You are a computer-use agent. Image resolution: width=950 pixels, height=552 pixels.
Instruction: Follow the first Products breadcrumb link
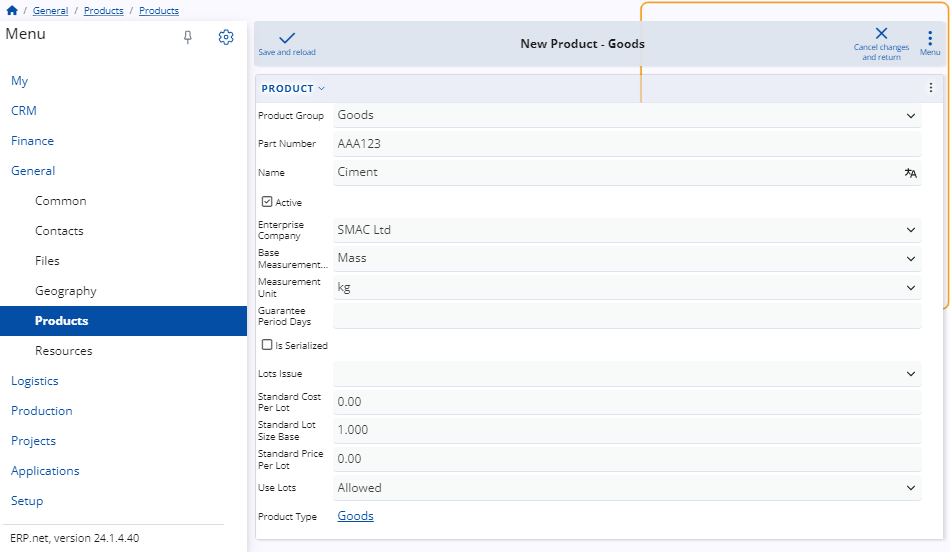click(x=104, y=11)
